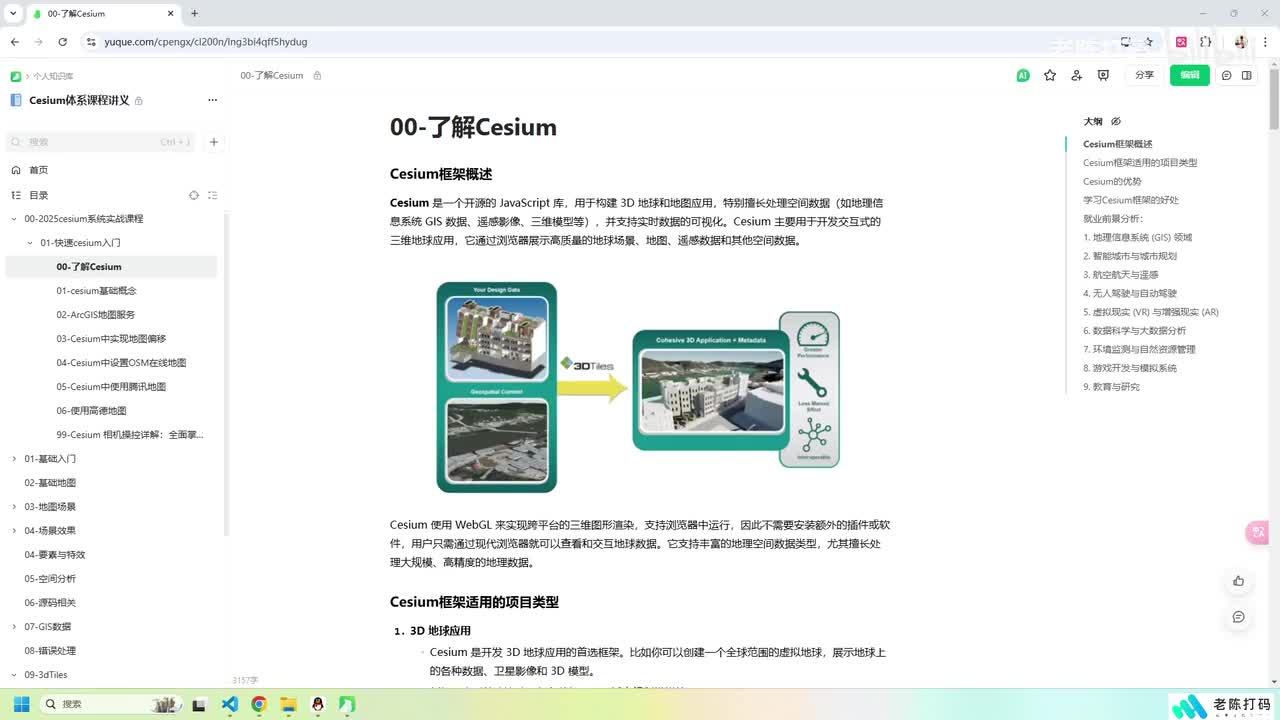Click the 分享 share button
Image resolution: width=1280 pixels, height=720 pixels.
1144,75
